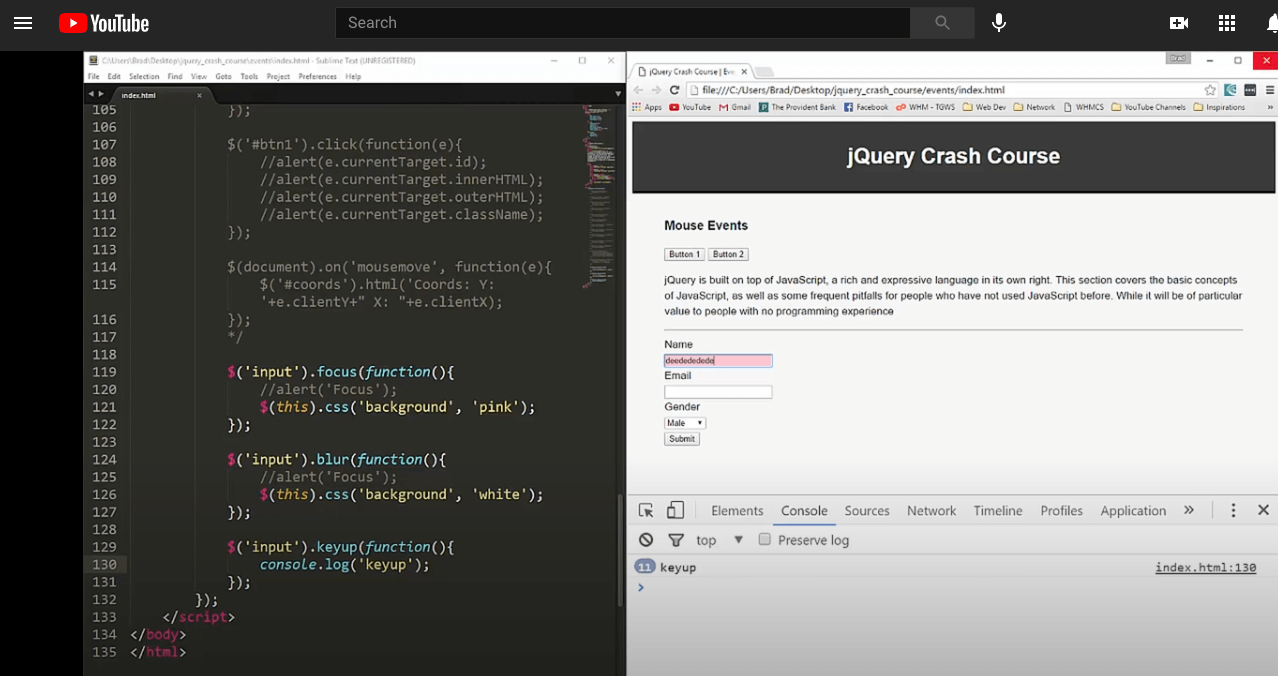Click the DevTools inspect element icon

[x=646, y=510]
